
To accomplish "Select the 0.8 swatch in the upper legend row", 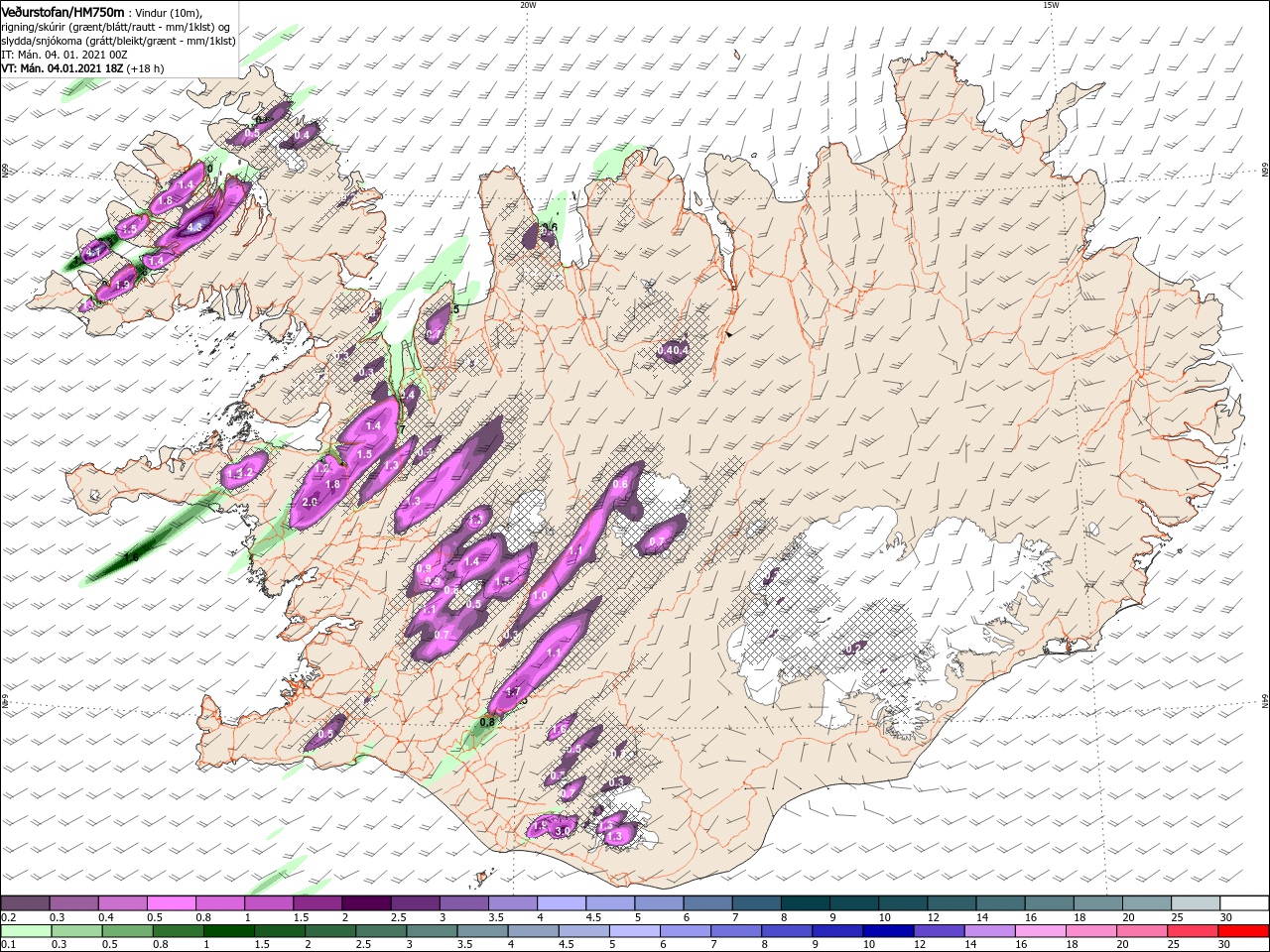I will click(219, 903).
